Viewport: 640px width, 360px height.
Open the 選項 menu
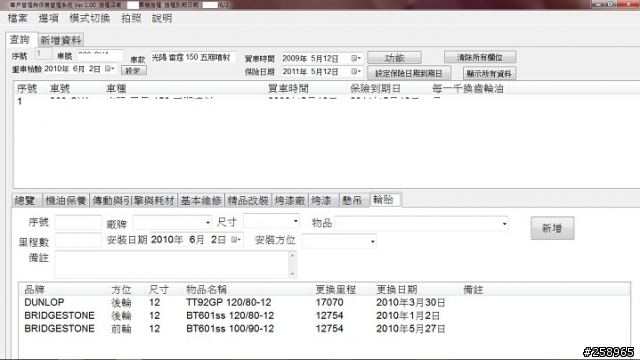(x=49, y=18)
